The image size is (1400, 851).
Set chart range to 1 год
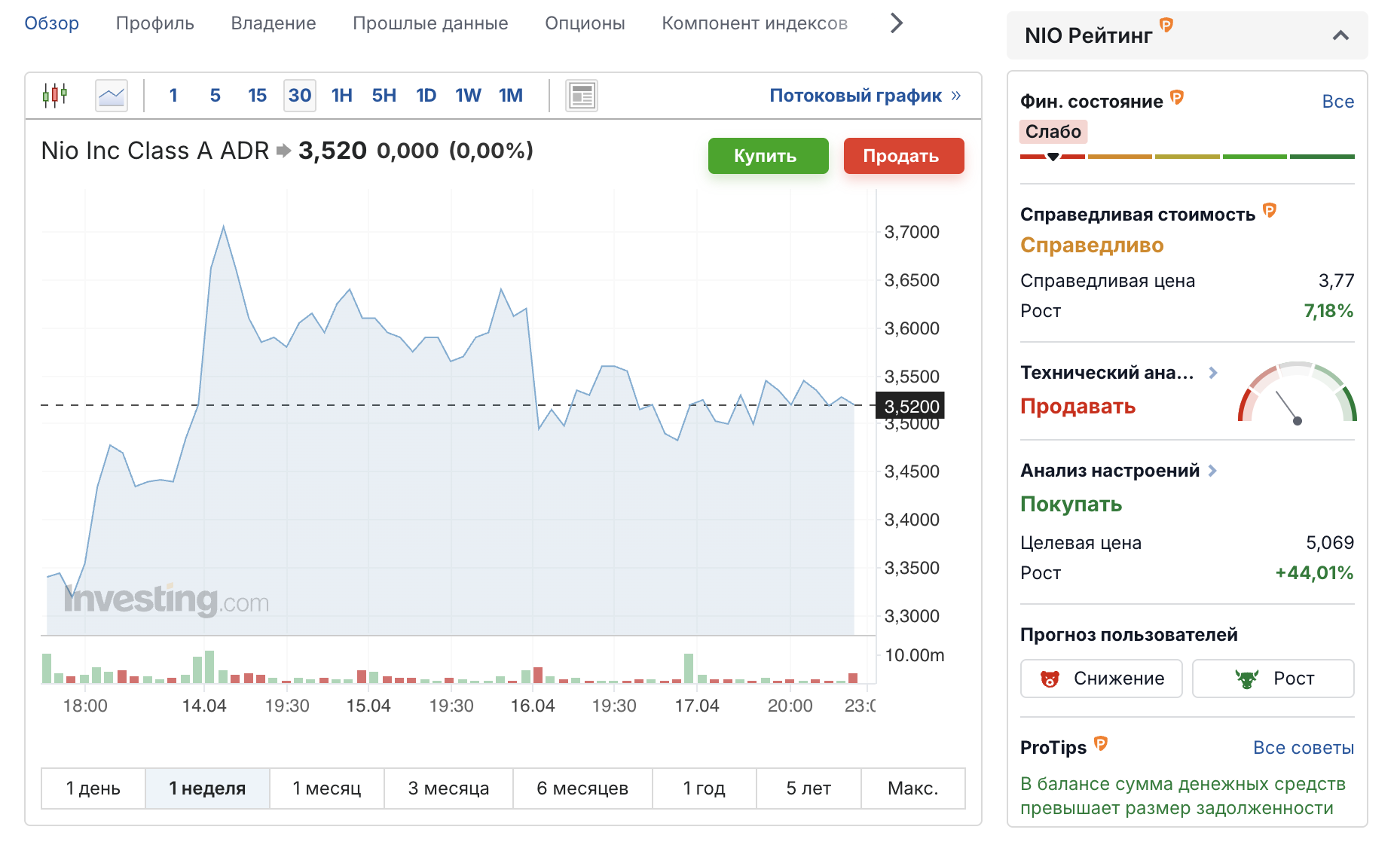[x=705, y=788]
